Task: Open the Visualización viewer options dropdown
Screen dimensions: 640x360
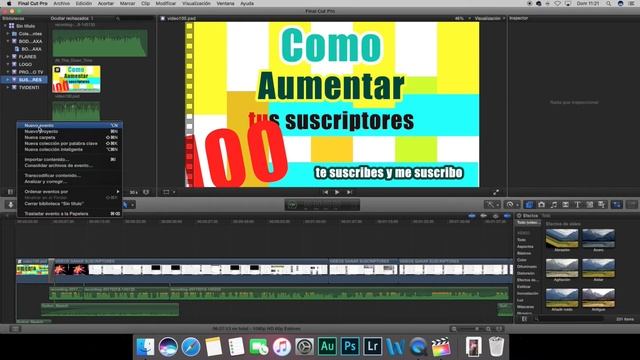Action: 490,18
